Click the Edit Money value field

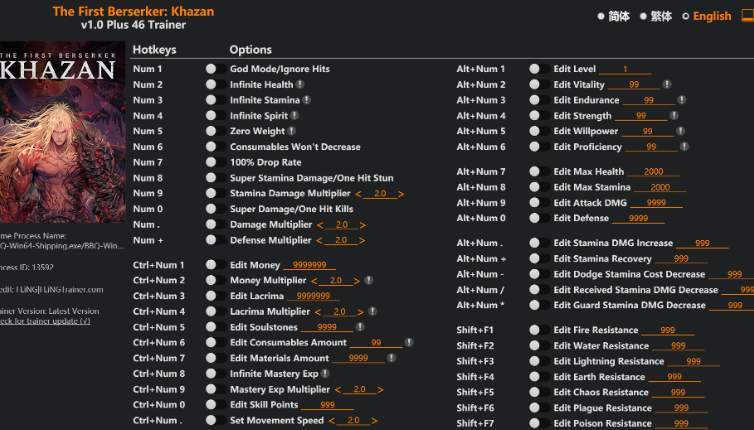(x=309, y=265)
